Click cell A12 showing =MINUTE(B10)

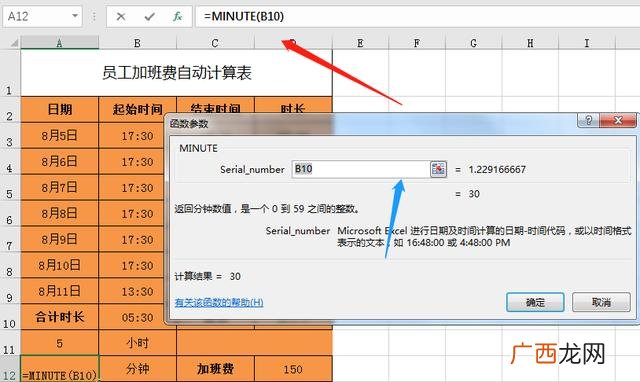[60, 369]
